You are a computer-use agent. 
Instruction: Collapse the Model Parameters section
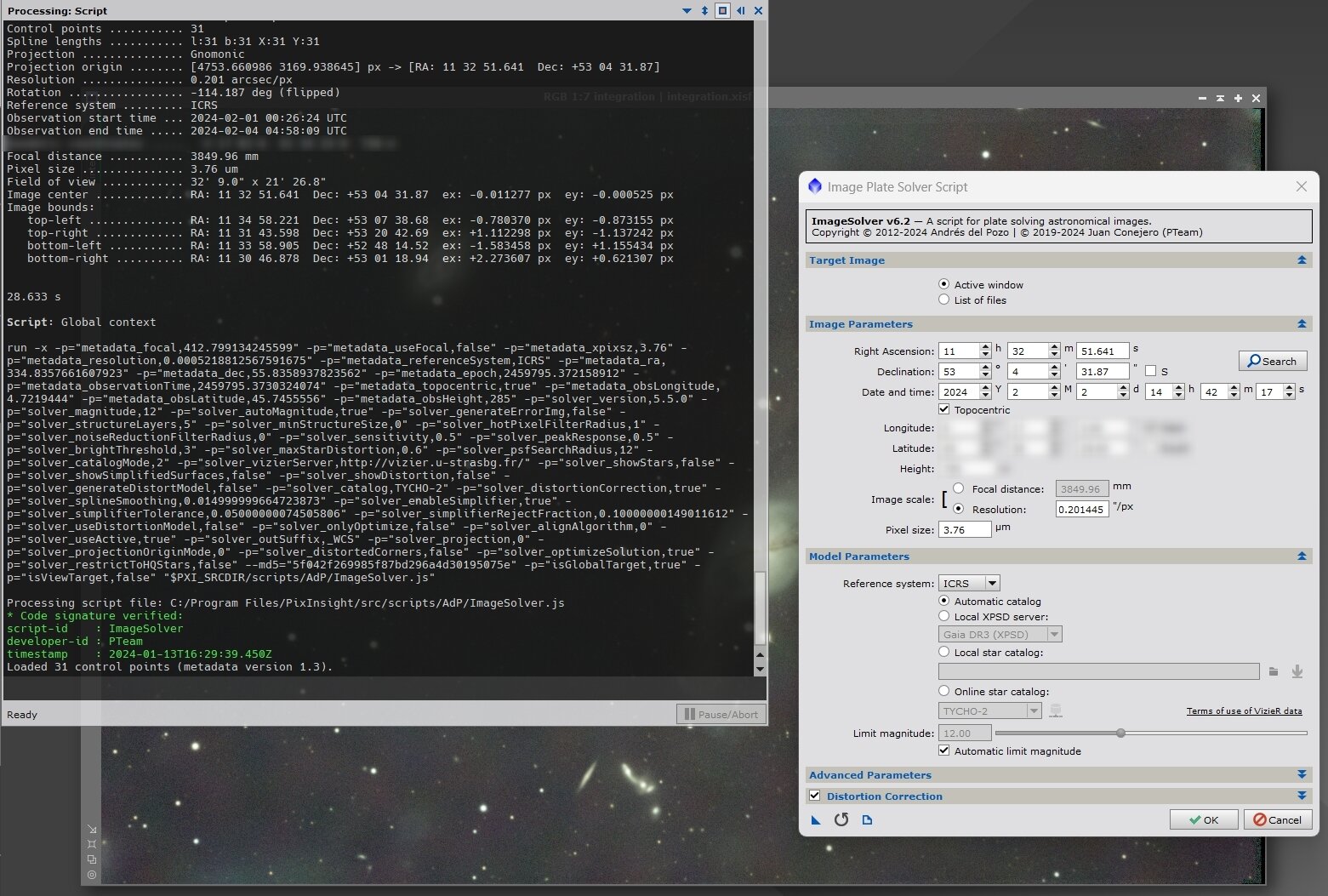point(1302,556)
